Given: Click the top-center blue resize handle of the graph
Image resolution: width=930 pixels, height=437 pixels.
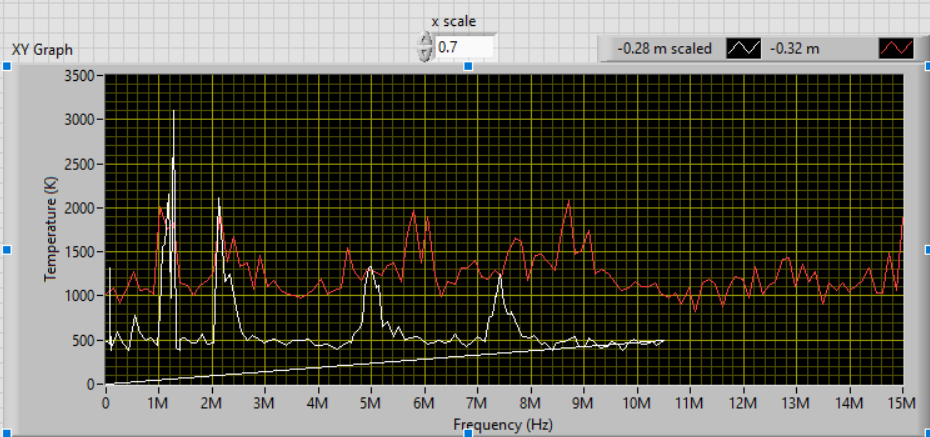Looking at the screenshot, I should (x=469, y=66).
